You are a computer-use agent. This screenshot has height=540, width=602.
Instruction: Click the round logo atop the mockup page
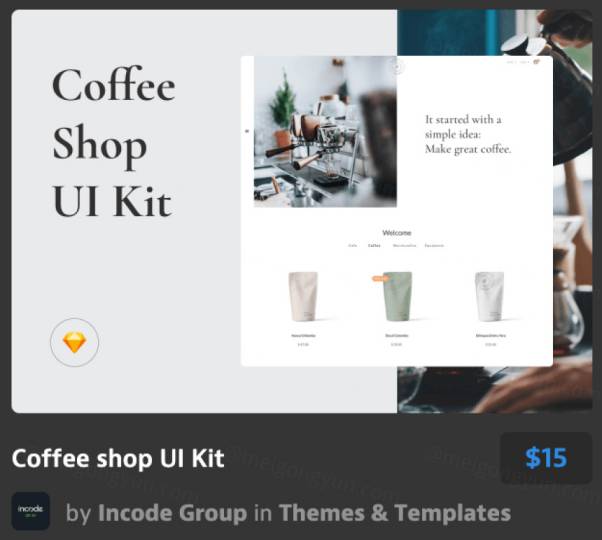(397, 68)
